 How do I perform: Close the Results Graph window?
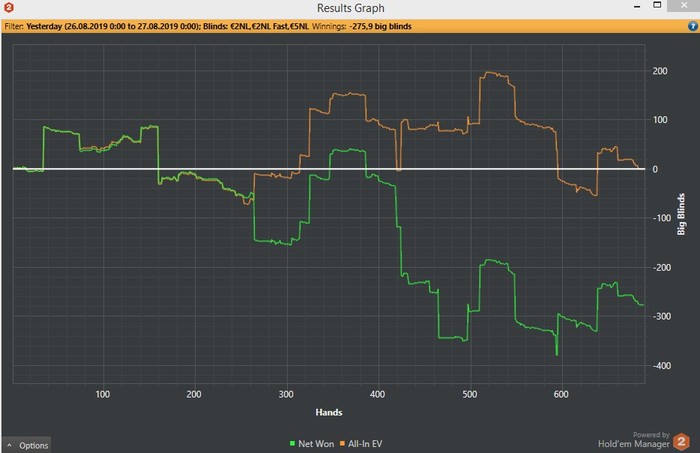pos(684,5)
